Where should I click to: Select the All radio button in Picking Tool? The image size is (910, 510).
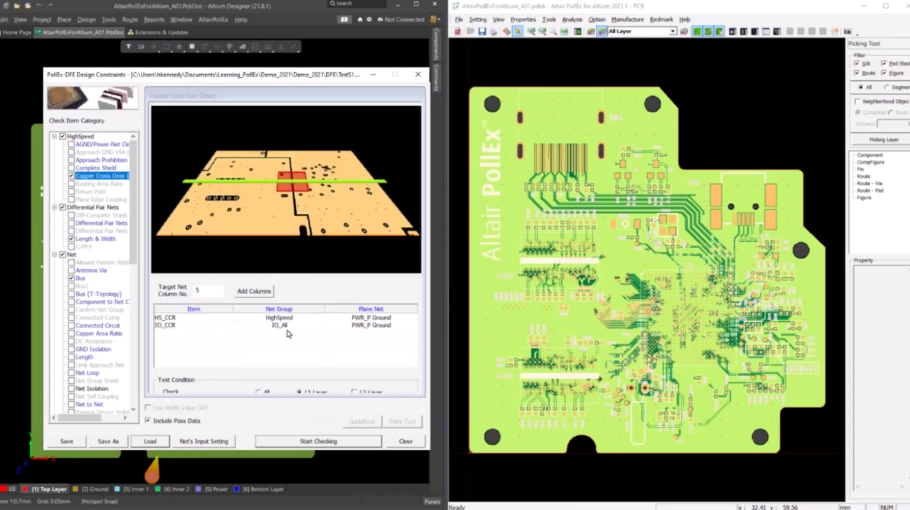click(861, 87)
